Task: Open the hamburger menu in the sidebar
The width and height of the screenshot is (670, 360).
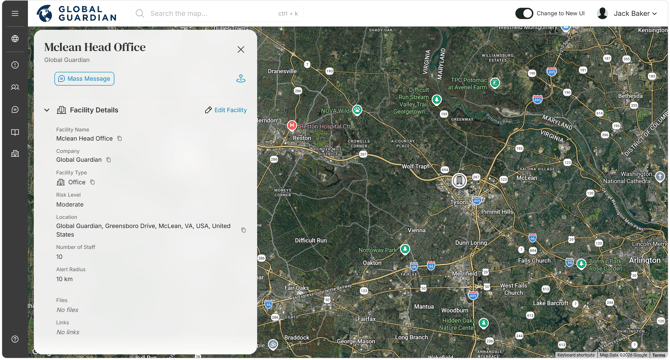Action: click(15, 13)
